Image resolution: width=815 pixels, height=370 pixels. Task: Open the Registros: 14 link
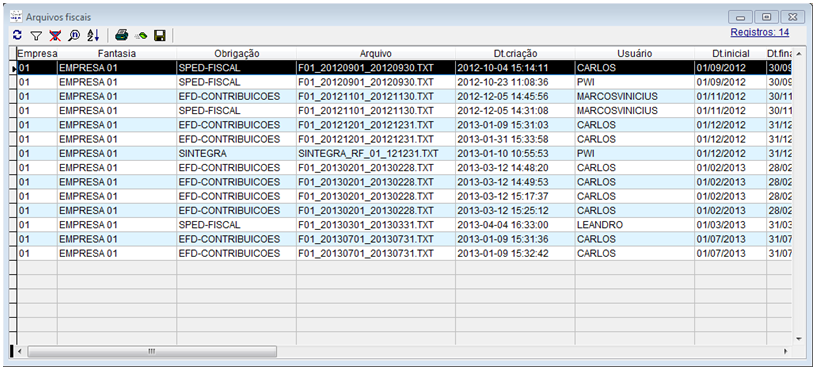(x=759, y=32)
